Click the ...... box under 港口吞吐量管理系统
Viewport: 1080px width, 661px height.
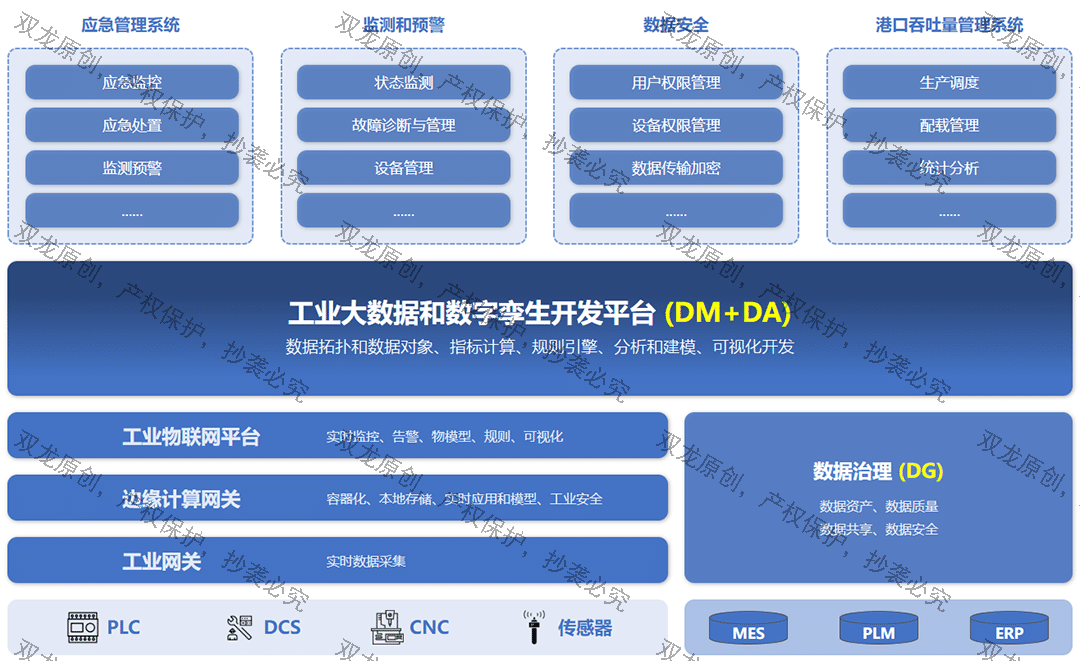[x=949, y=211]
